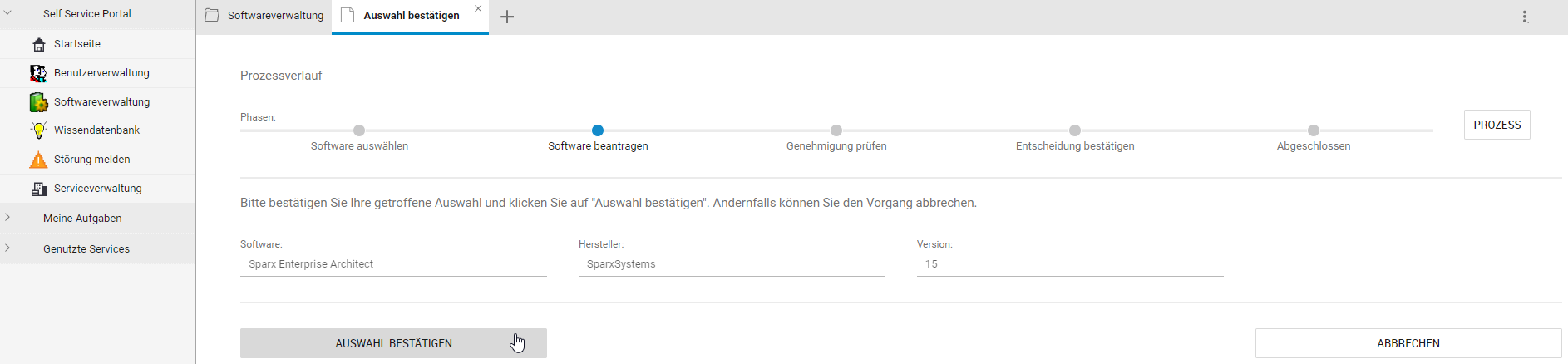Open the Startseite home icon
This screenshot has width=1568, height=364.
pyautogui.click(x=38, y=44)
